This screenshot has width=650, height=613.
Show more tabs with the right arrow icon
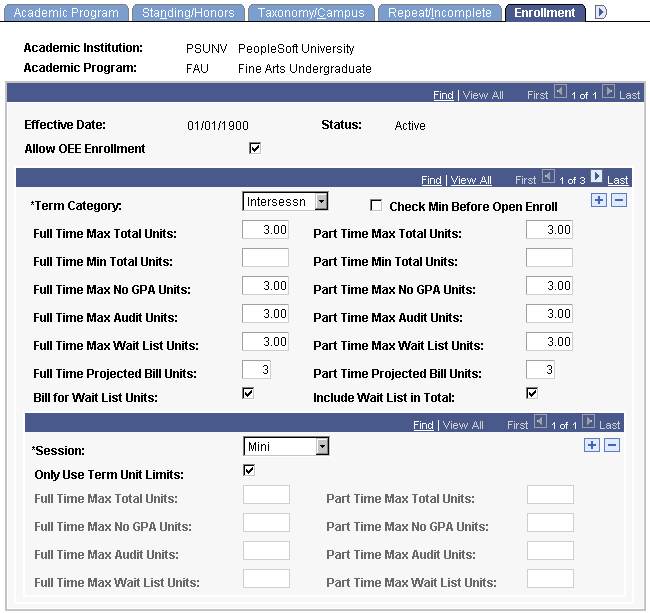(x=600, y=12)
